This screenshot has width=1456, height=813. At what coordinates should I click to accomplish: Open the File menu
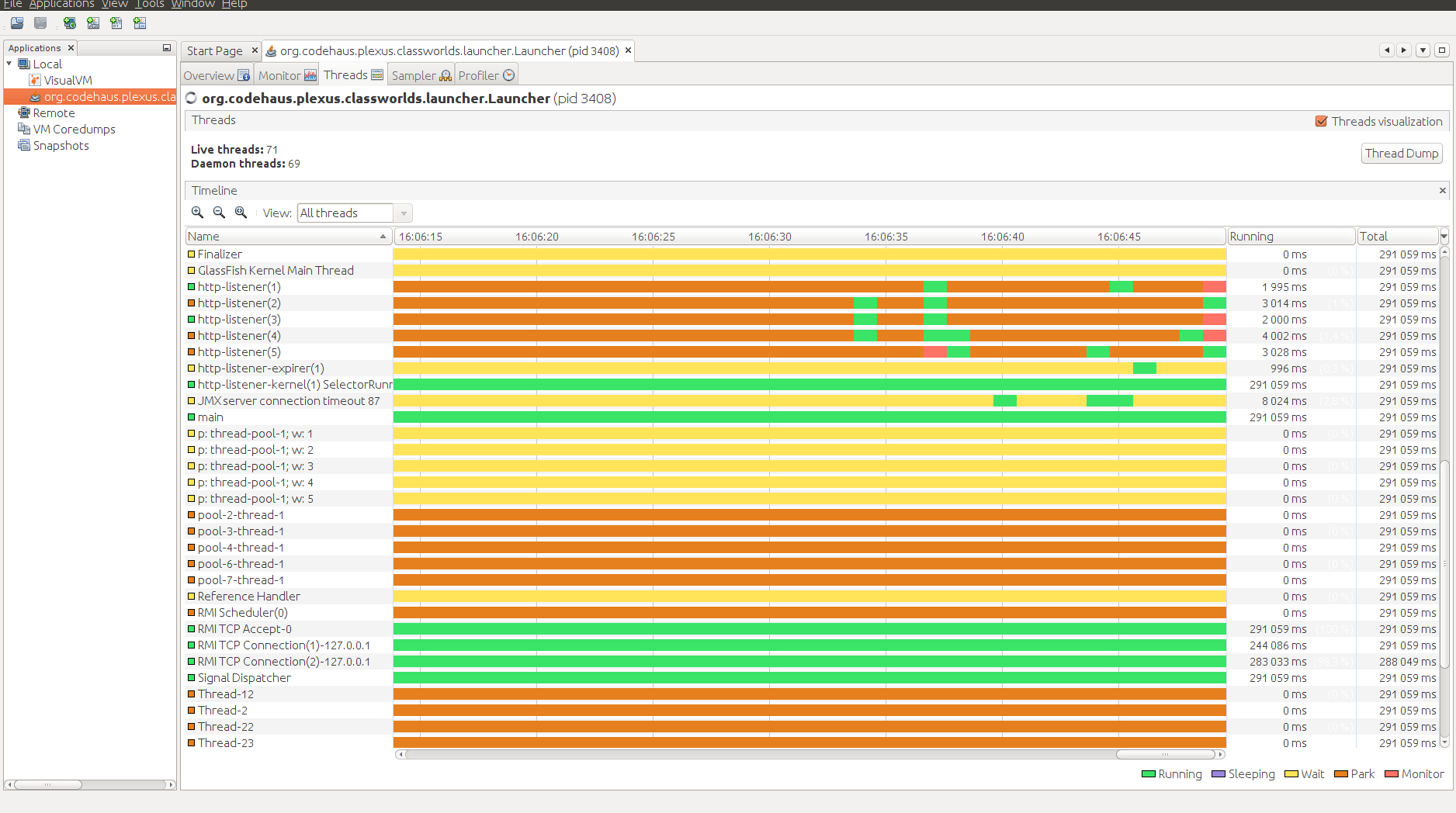[13, 5]
